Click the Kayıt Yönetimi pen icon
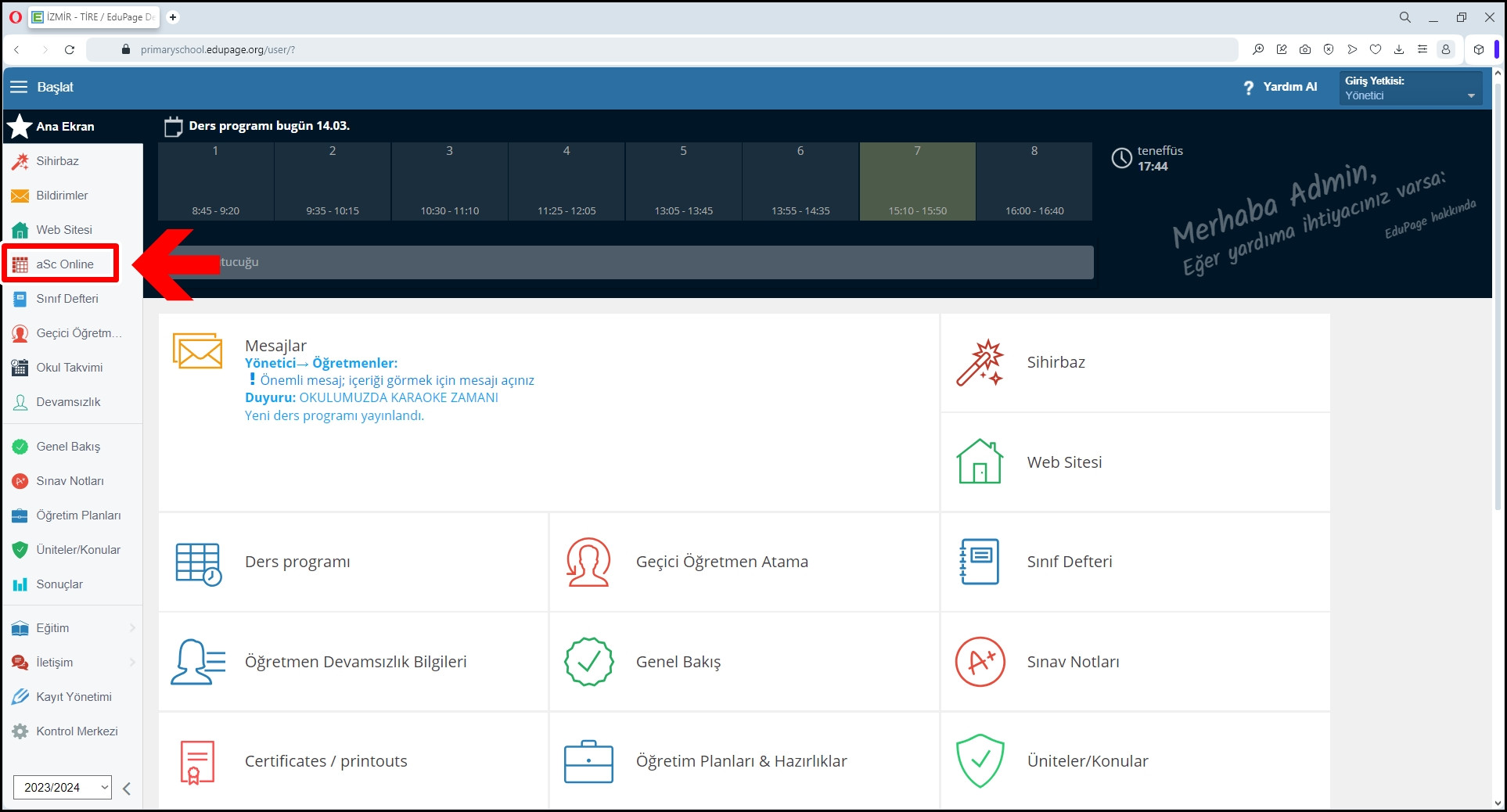 coord(20,696)
